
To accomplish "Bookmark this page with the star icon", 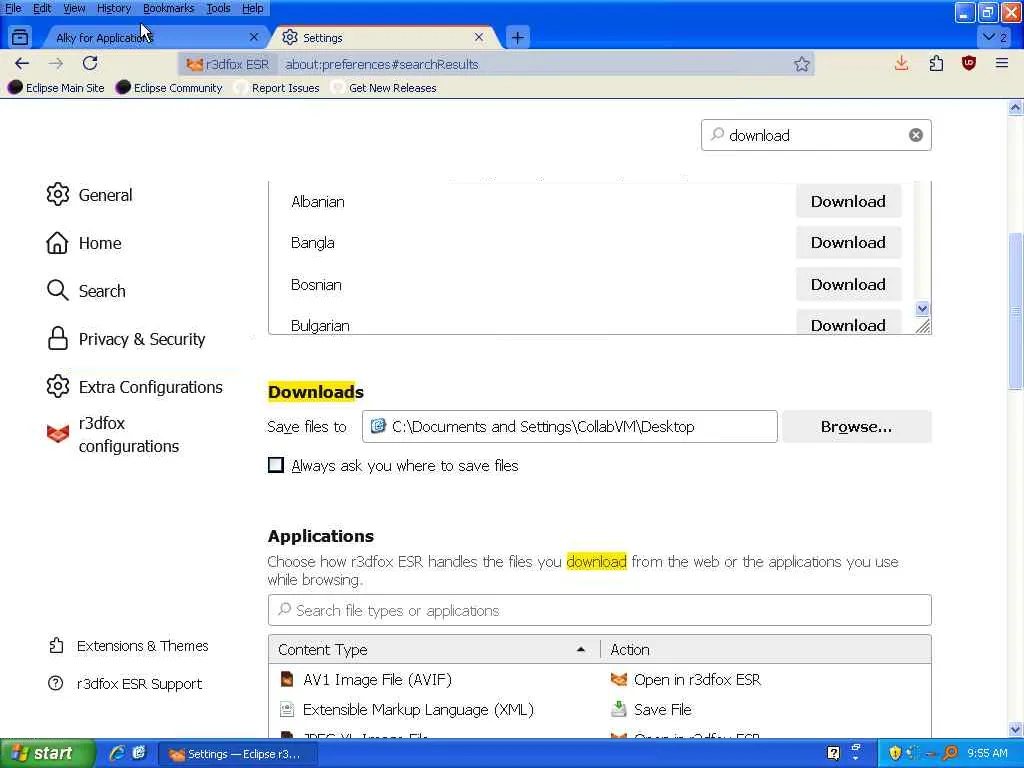I will [802, 64].
